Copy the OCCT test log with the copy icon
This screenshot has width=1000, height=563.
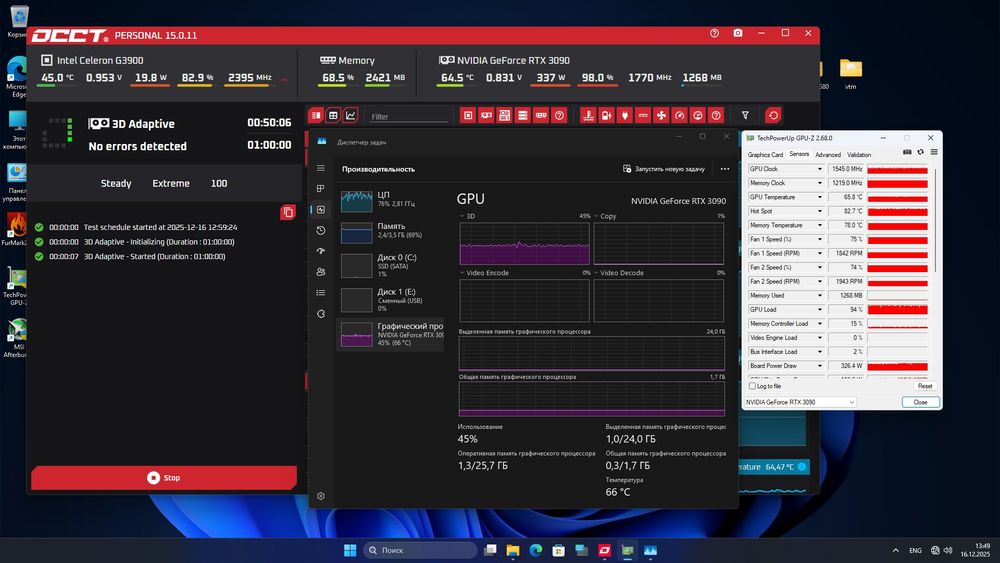click(x=288, y=212)
